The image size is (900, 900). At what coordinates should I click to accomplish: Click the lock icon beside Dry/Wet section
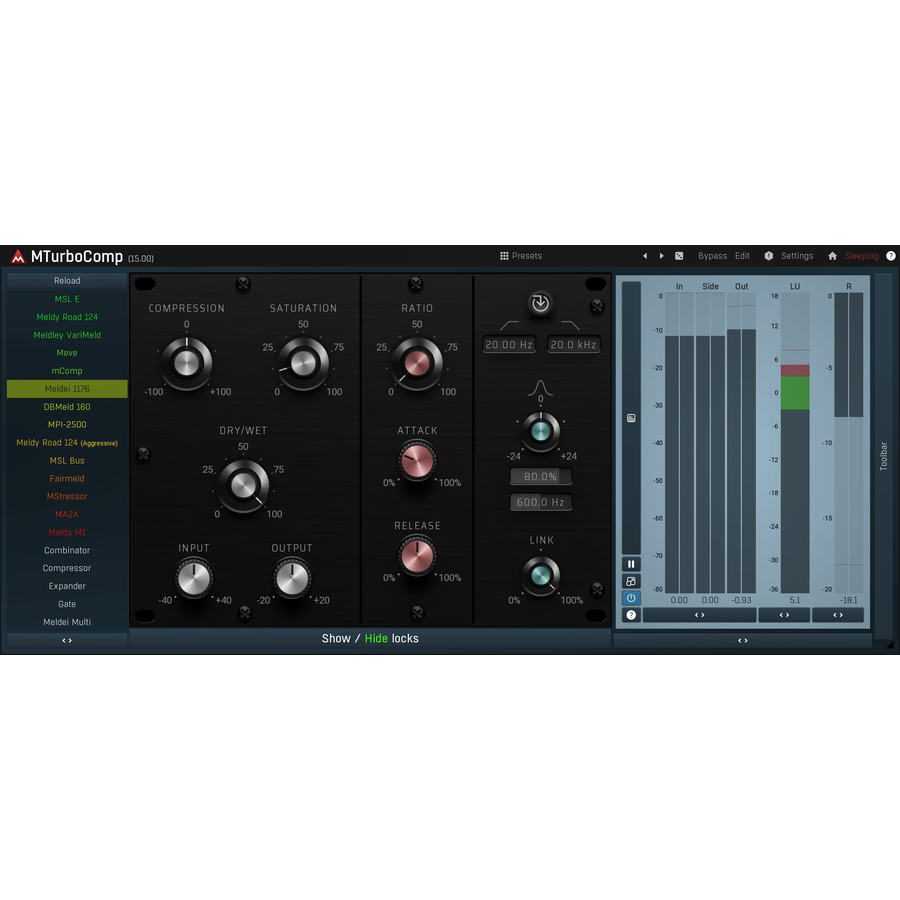pyautogui.click(x=143, y=454)
